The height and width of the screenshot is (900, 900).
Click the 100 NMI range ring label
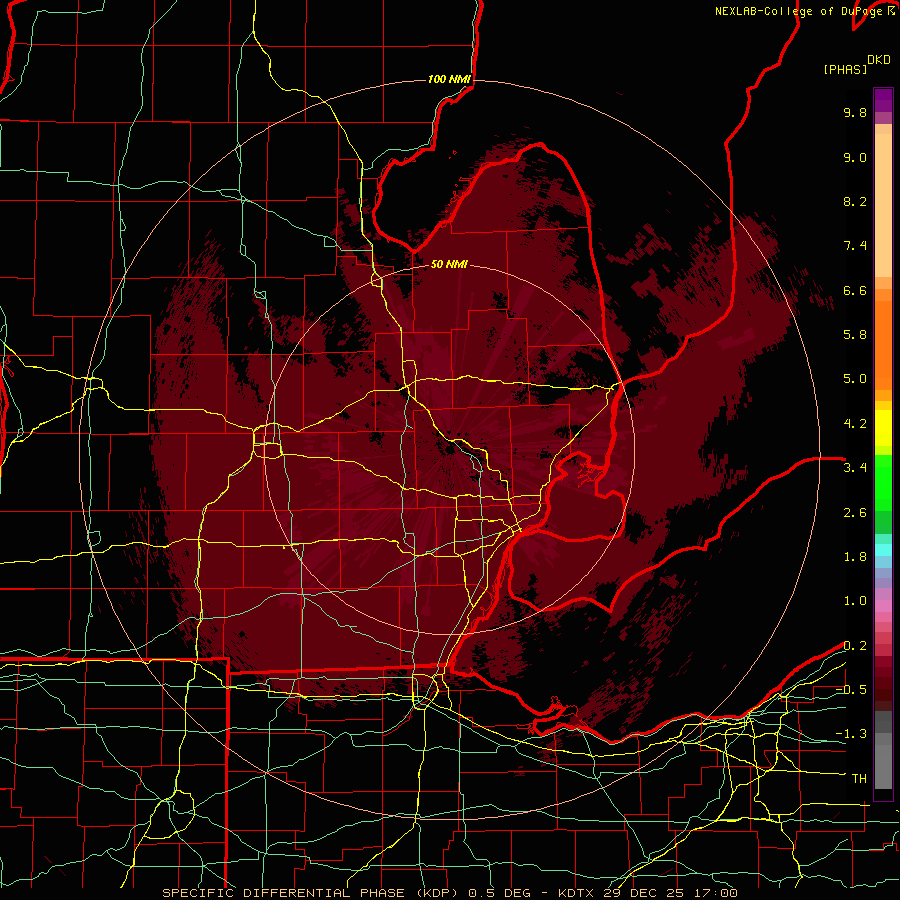449,79
